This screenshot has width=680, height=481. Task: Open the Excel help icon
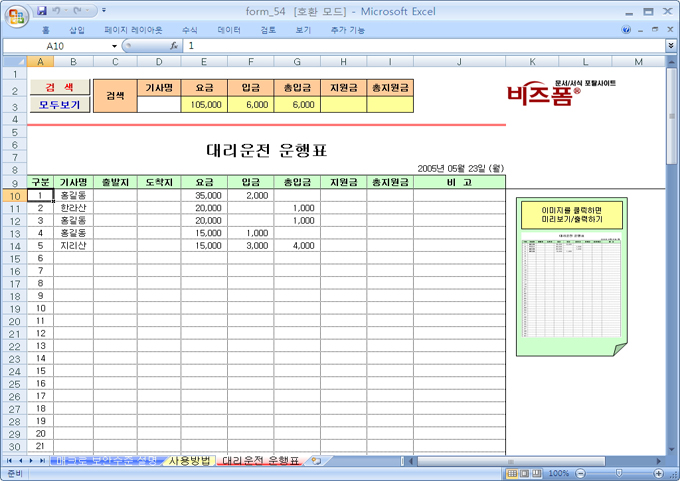click(x=626, y=30)
